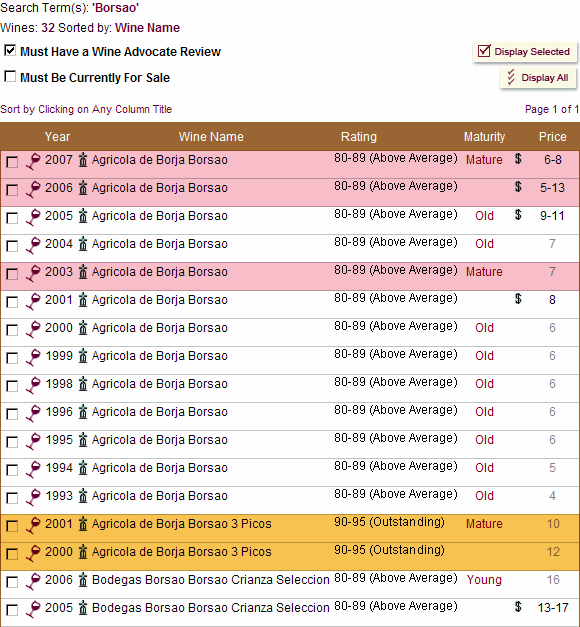Viewport: 580px width, 627px height.
Task: Click Mature label in 2003 Borsao row
Action: click(x=484, y=272)
